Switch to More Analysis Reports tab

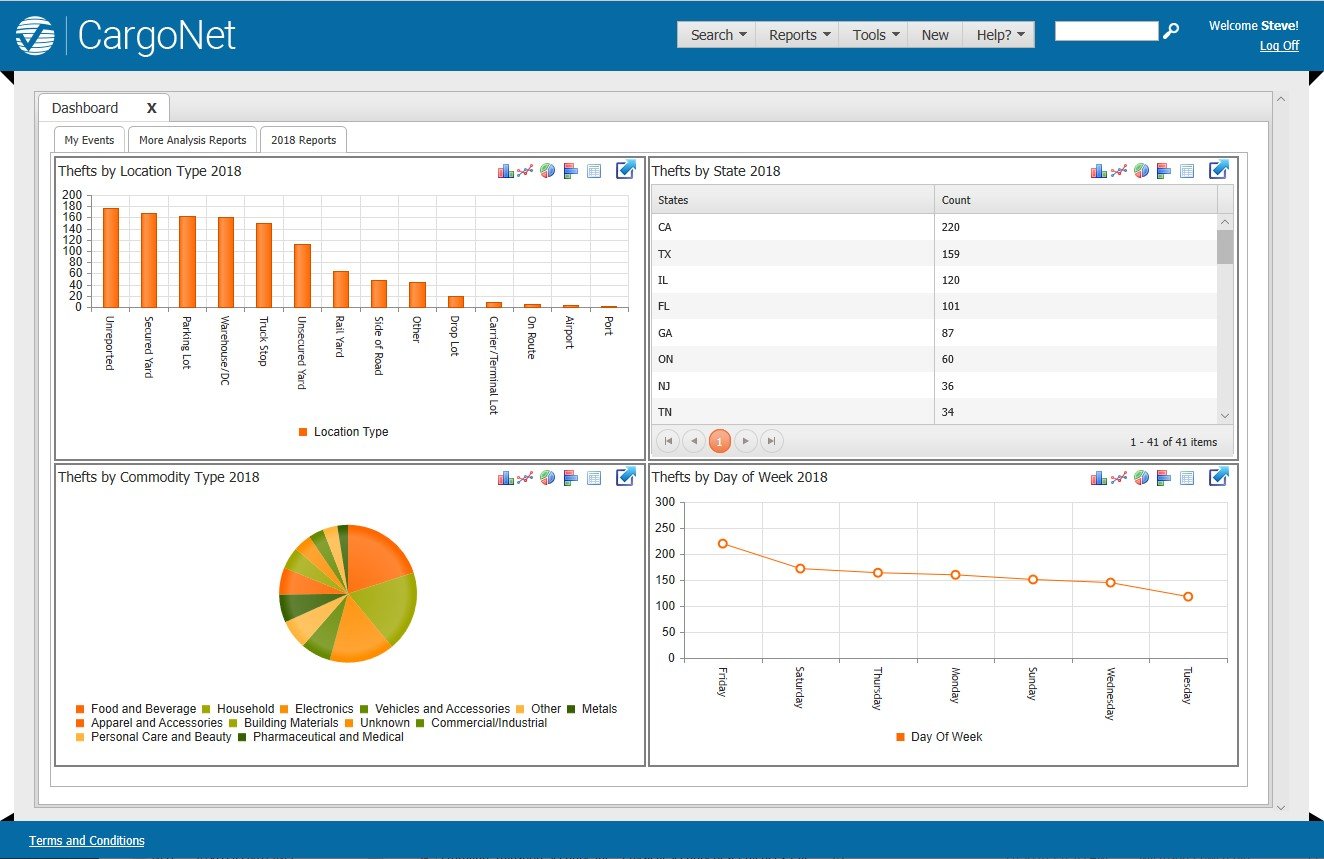(192, 140)
